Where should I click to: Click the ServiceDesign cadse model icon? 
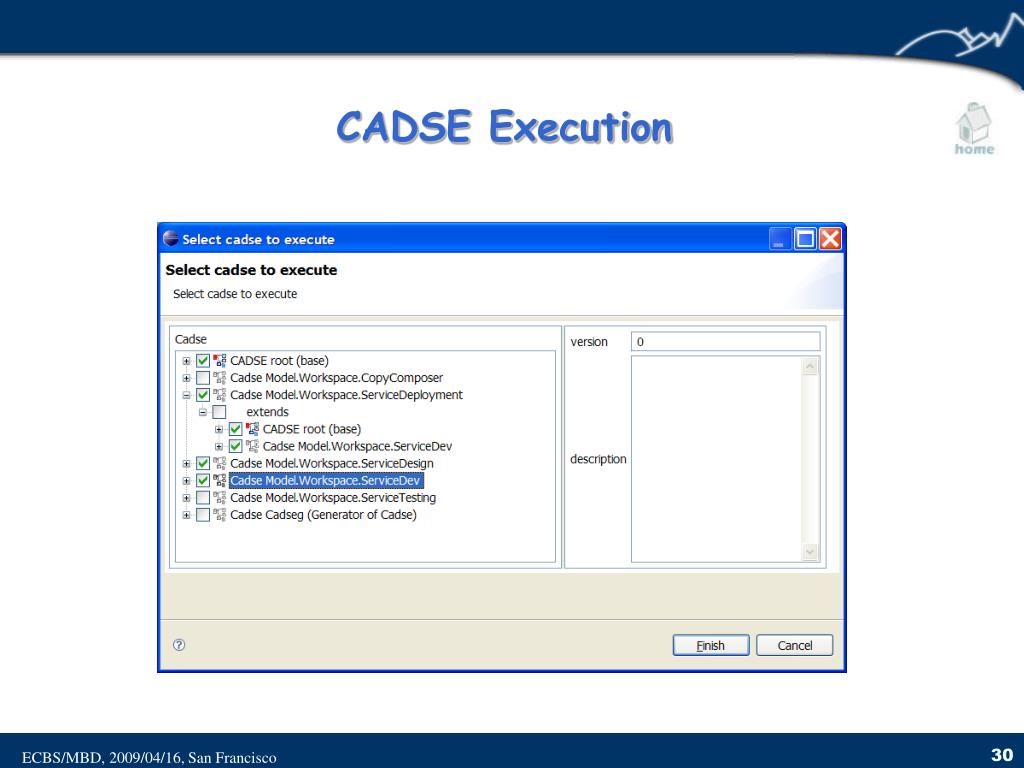click(x=219, y=463)
